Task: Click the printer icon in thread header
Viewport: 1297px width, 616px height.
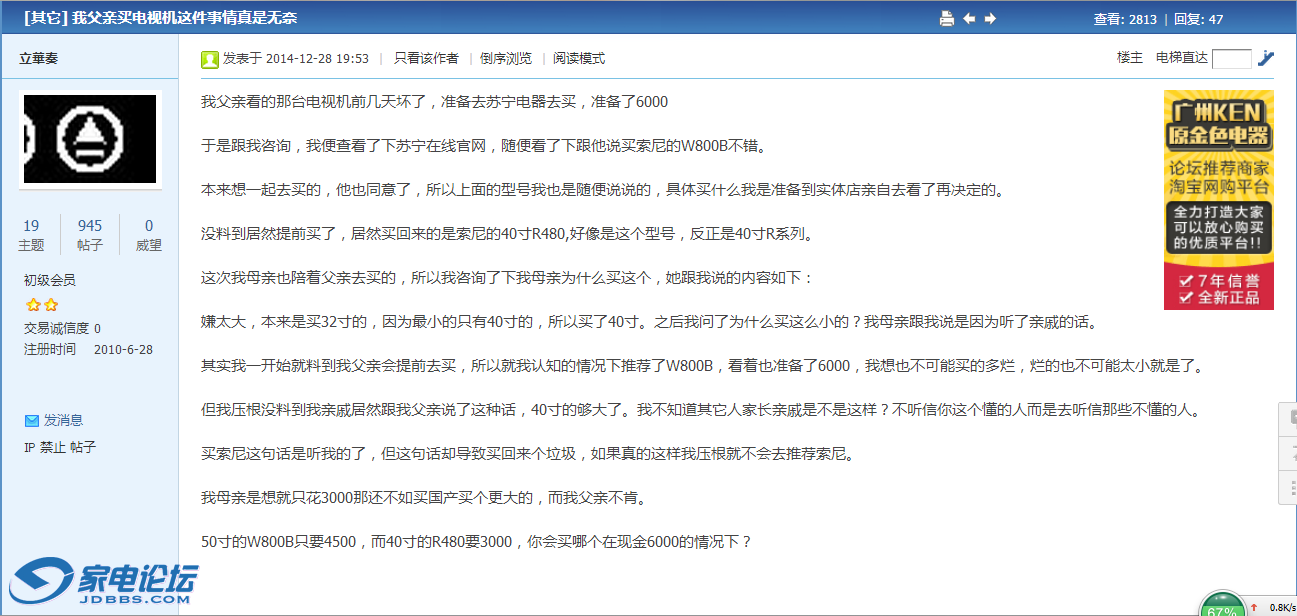Action: (947, 18)
